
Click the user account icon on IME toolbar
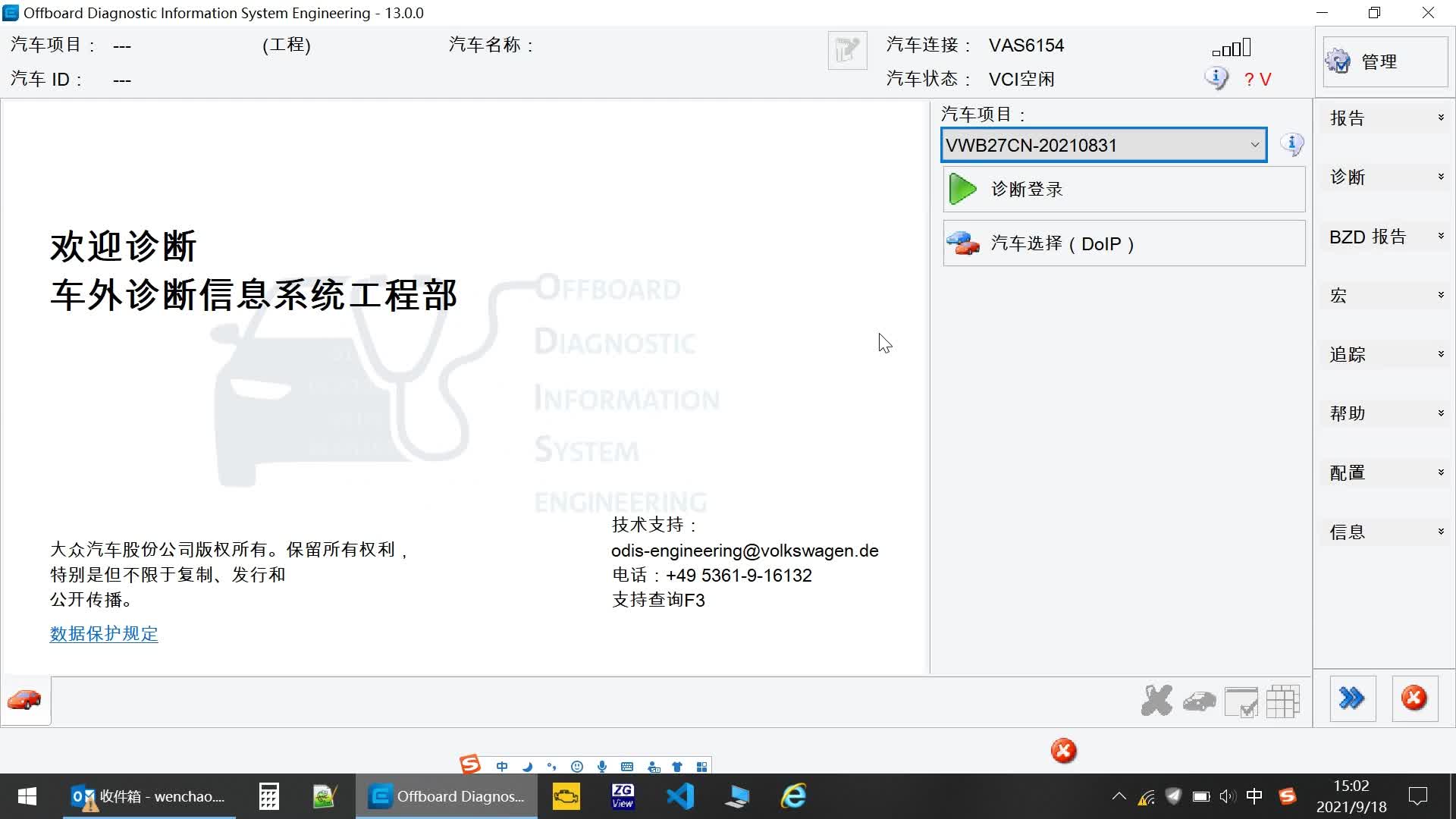tap(654, 767)
